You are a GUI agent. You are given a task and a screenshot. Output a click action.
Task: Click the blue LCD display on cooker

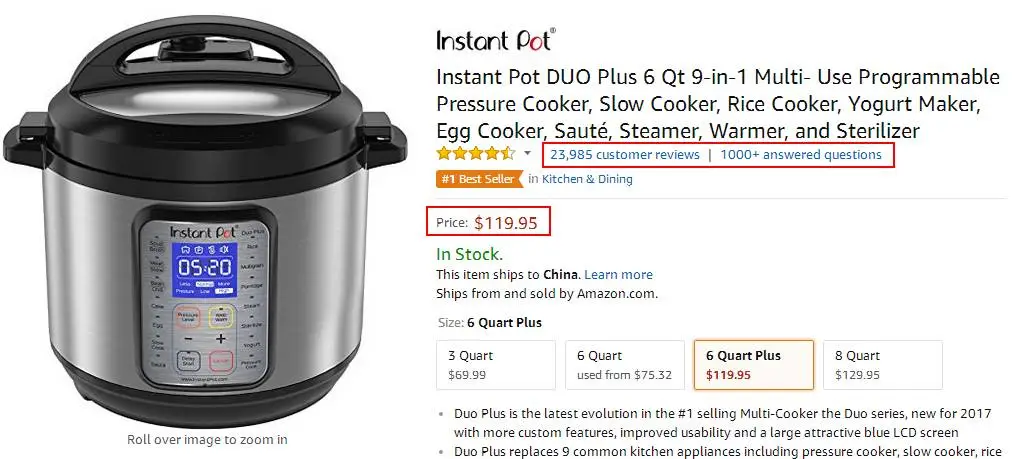[205, 269]
